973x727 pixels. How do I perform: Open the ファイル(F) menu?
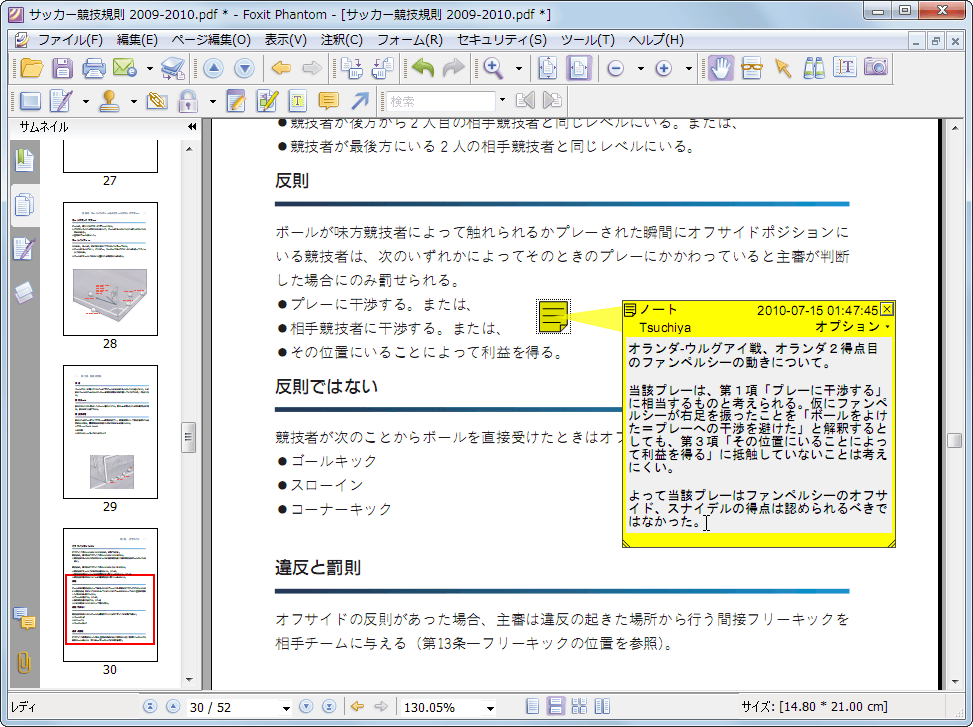(x=70, y=40)
